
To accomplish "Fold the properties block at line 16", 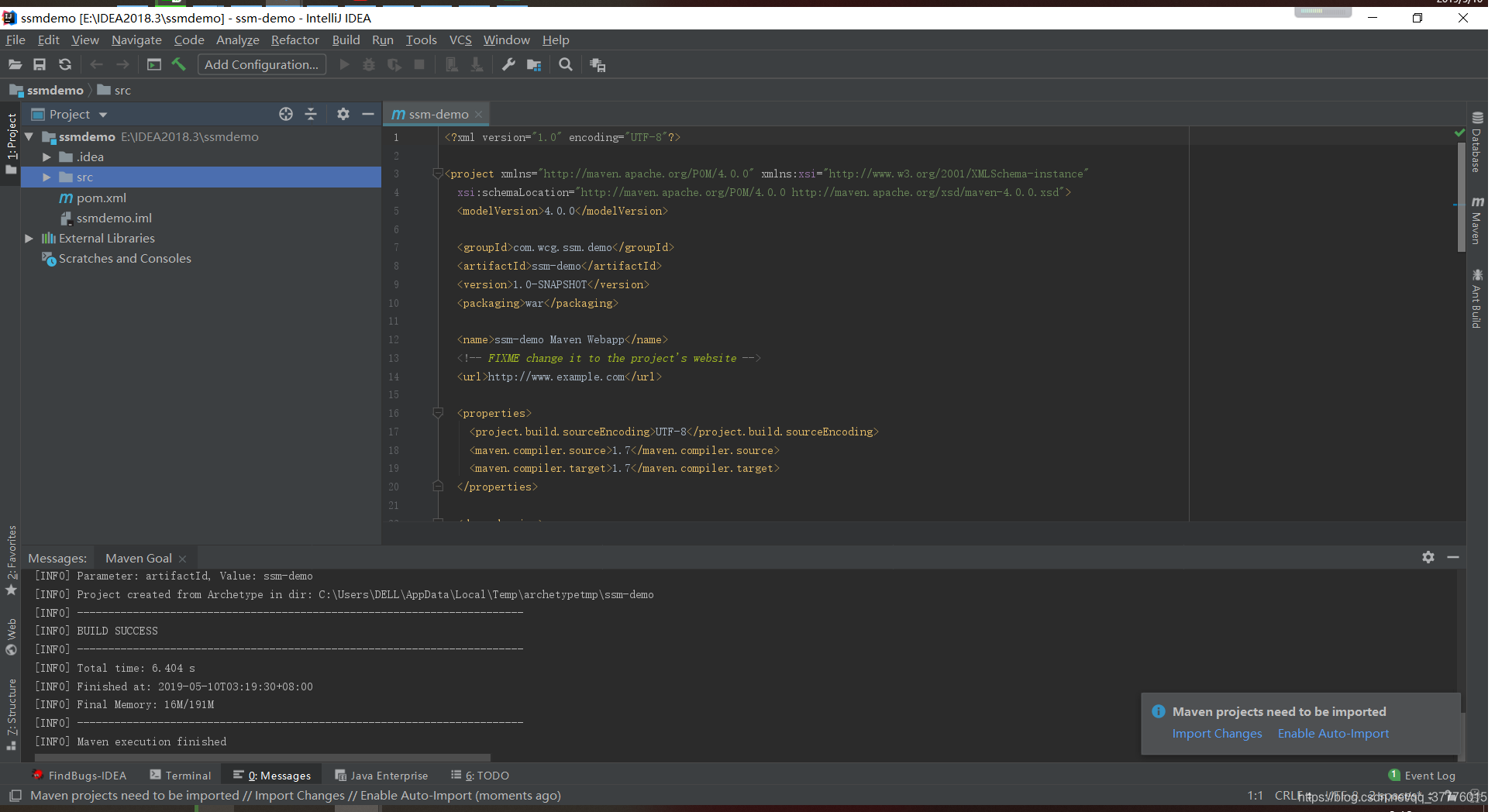I will tap(438, 413).
